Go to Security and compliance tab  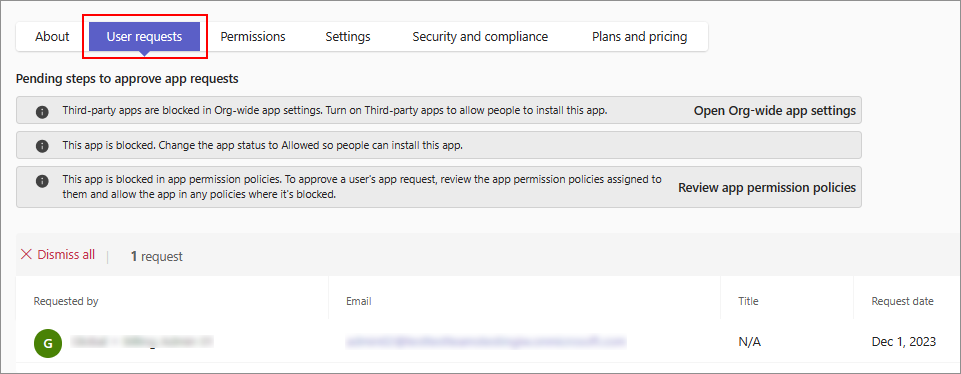pos(480,37)
